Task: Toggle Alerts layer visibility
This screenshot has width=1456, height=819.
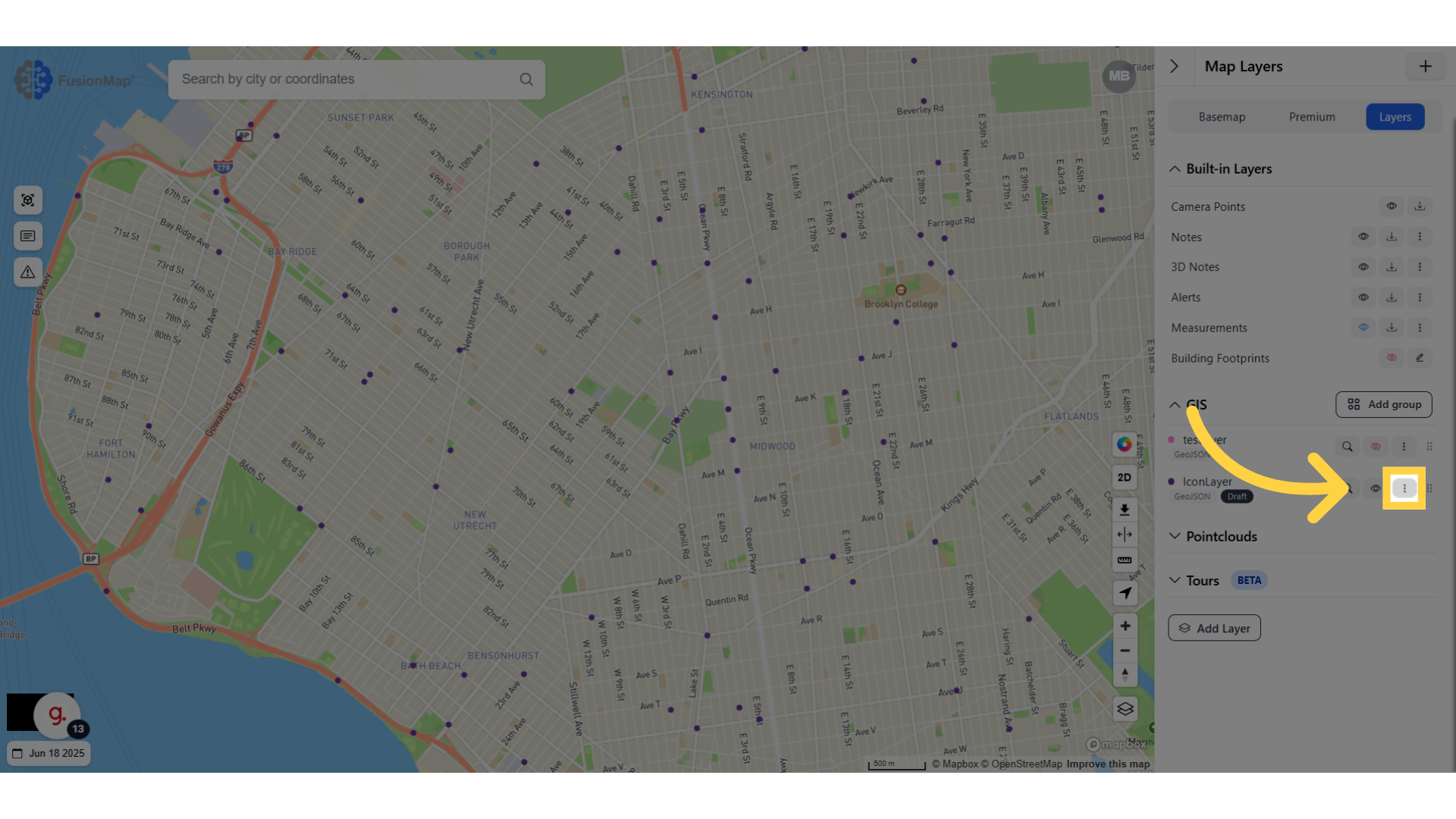Action: click(x=1363, y=297)
